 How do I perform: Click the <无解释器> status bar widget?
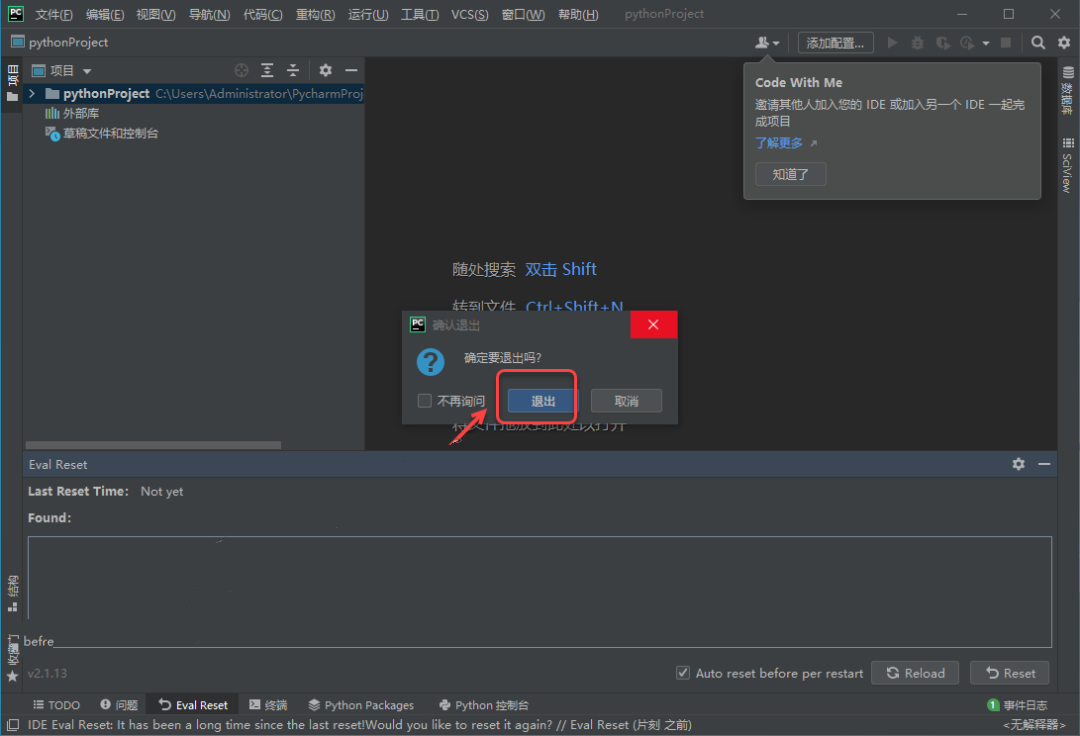(x=1035, y=724)
